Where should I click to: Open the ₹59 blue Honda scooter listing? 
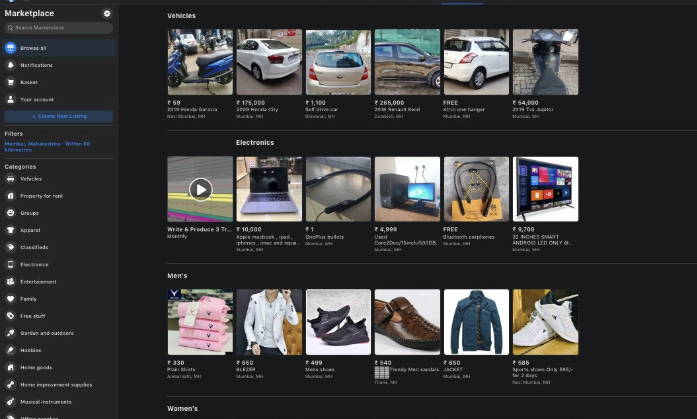[200, 62]
